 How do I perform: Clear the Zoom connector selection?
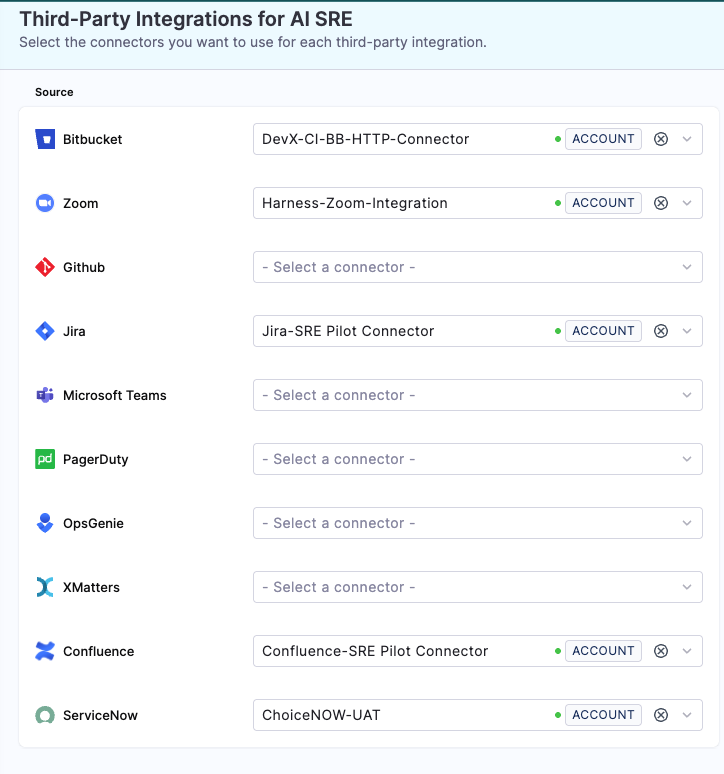pyautogui.click(x=661, y=203)
